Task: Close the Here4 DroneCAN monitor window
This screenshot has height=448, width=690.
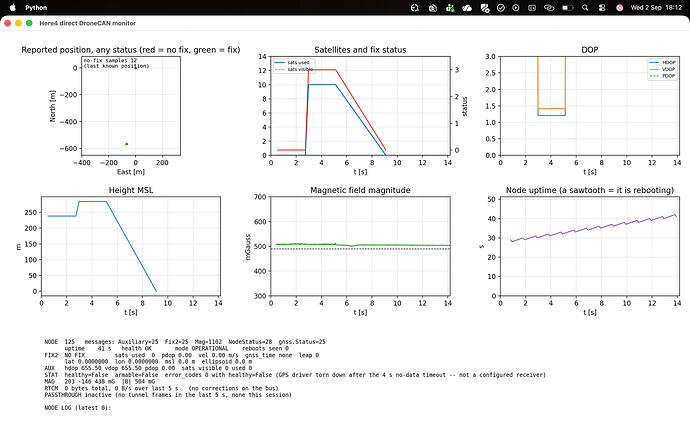Action: (x=7, y=23)
